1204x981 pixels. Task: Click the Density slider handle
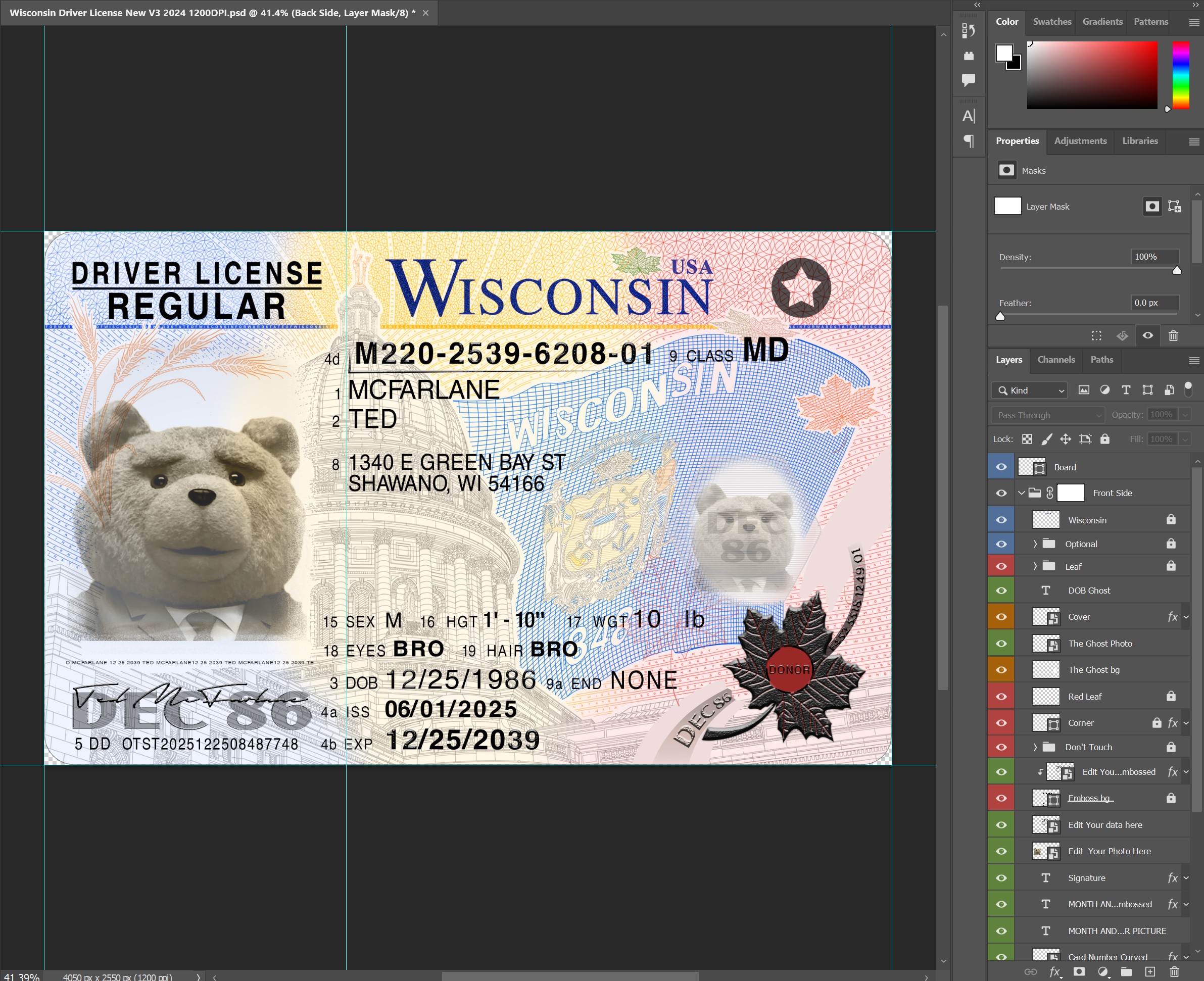[1177, 270]
